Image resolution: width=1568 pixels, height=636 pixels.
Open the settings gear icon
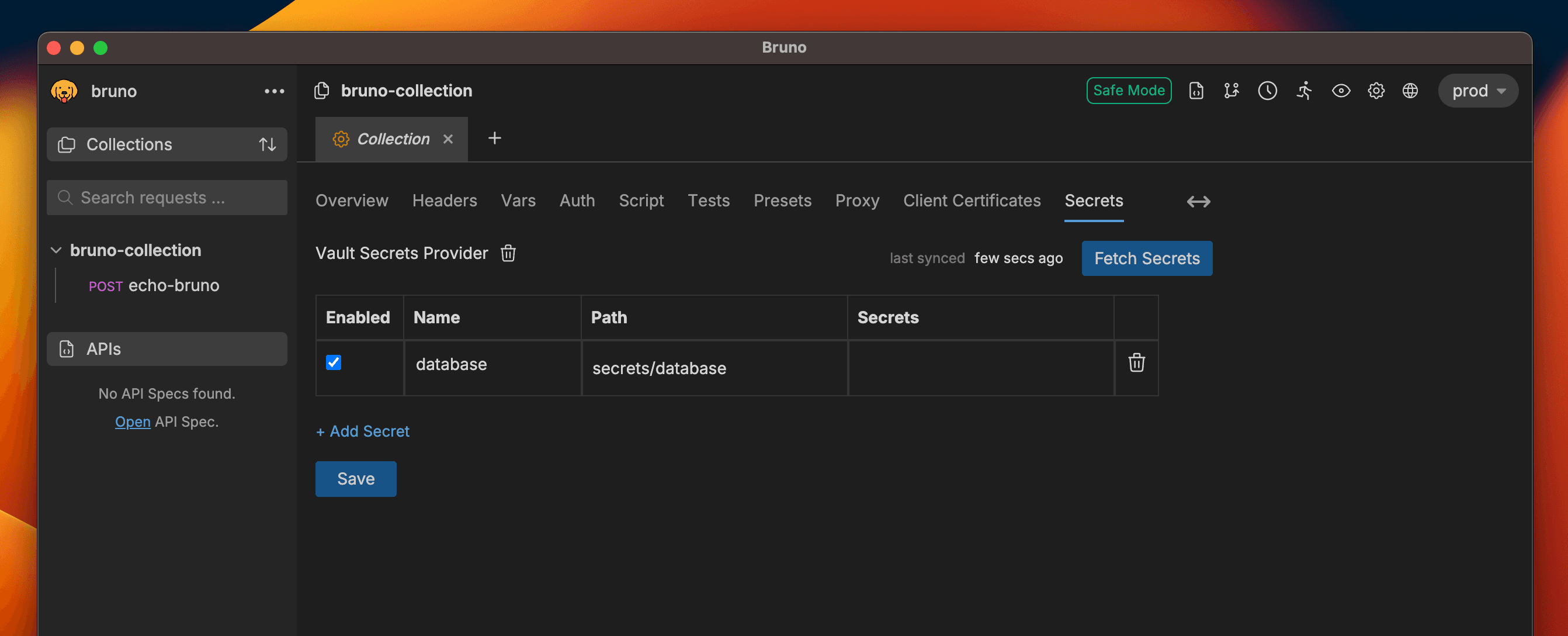1376,90
